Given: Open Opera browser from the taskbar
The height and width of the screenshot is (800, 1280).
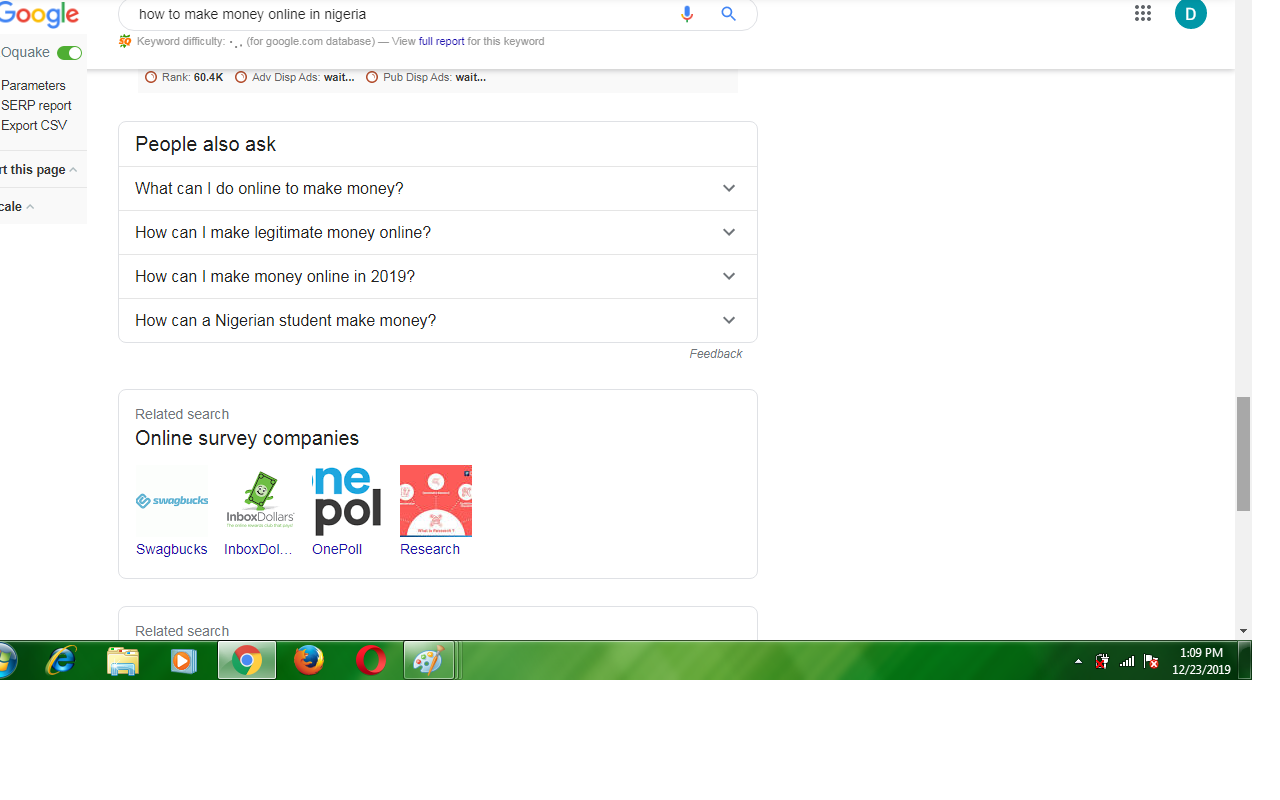Looking at the screenshot, I should coord(371,661).
